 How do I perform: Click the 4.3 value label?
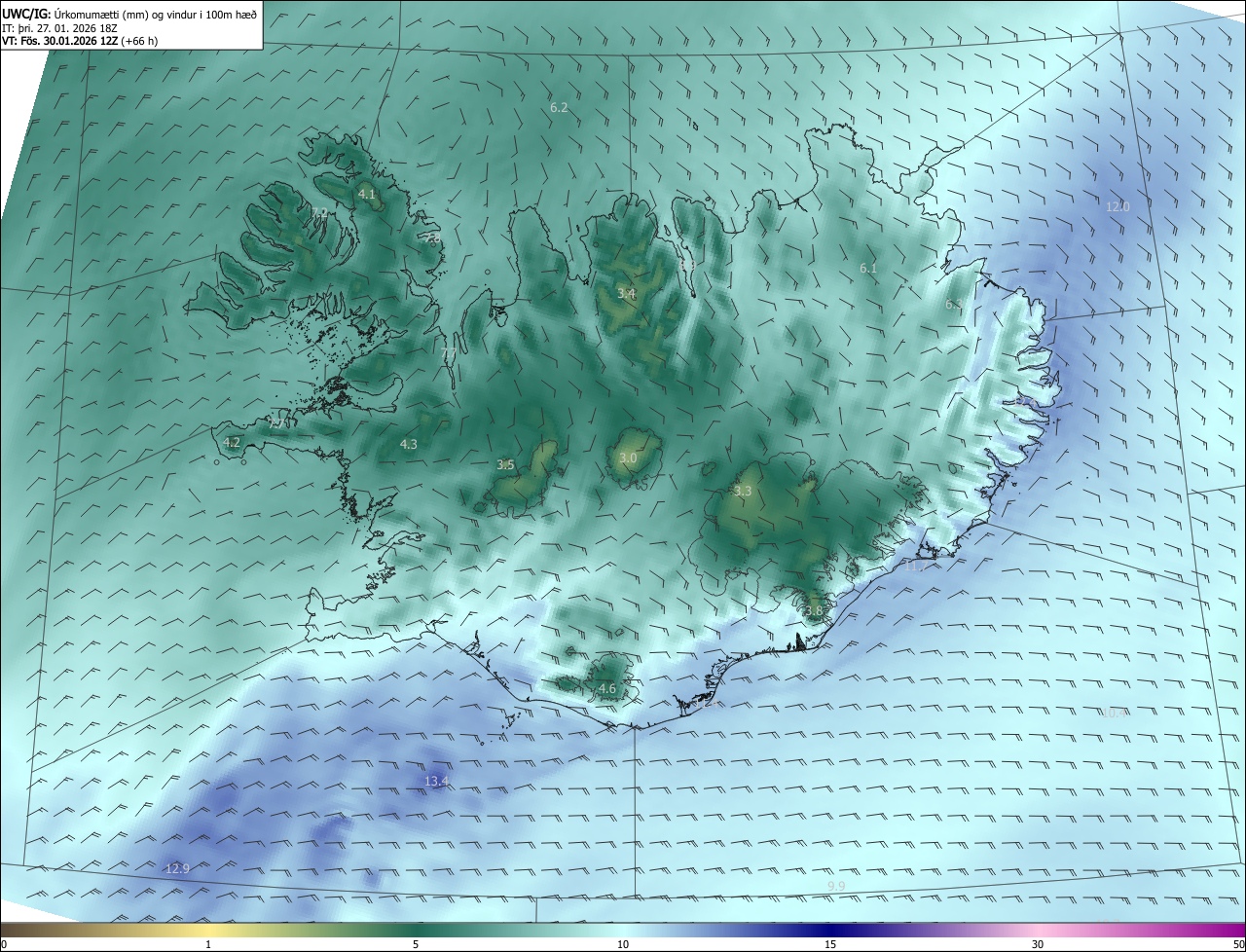pyautogui.click(x=409, y=444)
